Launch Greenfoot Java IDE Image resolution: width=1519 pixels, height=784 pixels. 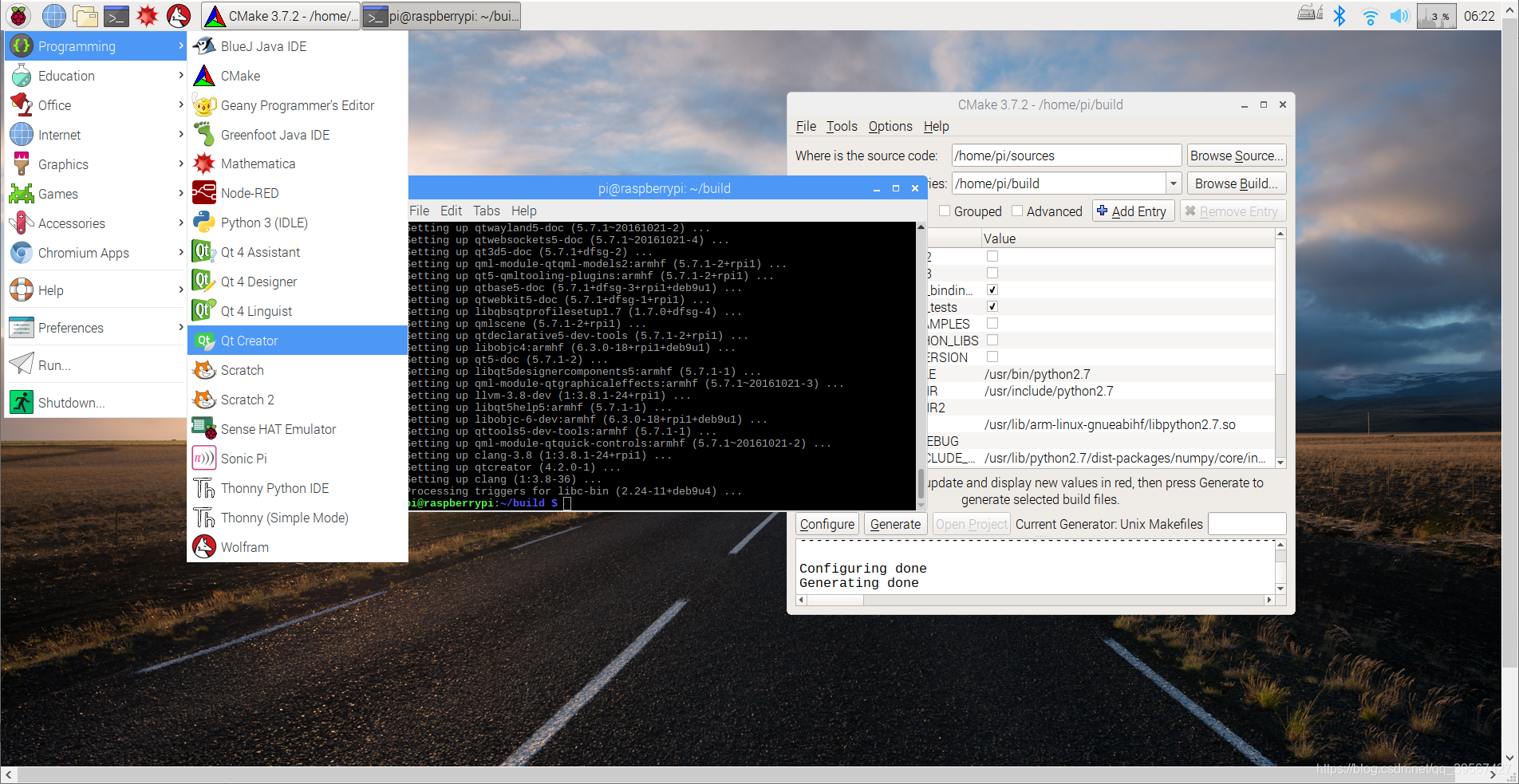(x=298, y=135)
